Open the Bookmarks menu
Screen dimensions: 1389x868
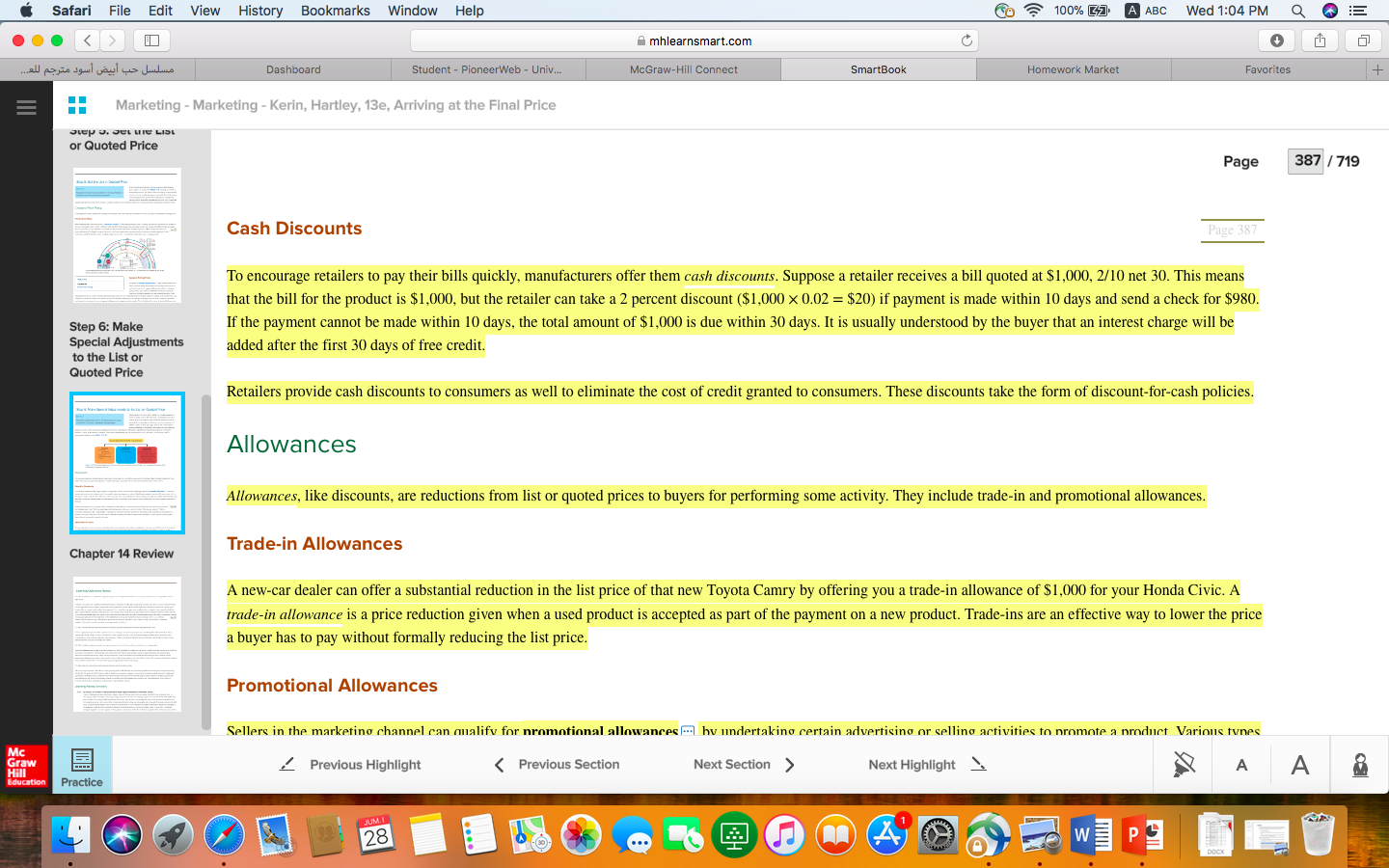click(335, 11)
